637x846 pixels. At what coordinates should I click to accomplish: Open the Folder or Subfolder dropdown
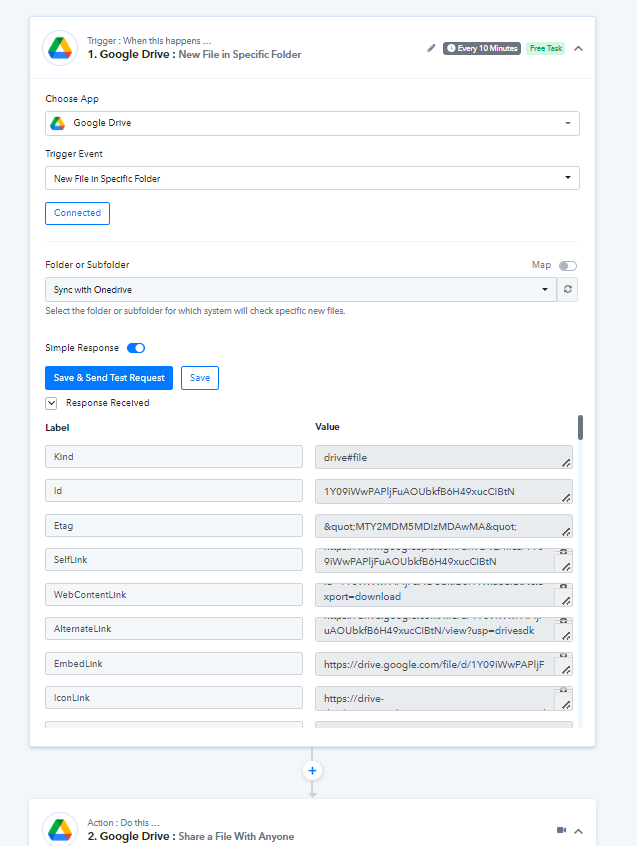coord(301,290)
